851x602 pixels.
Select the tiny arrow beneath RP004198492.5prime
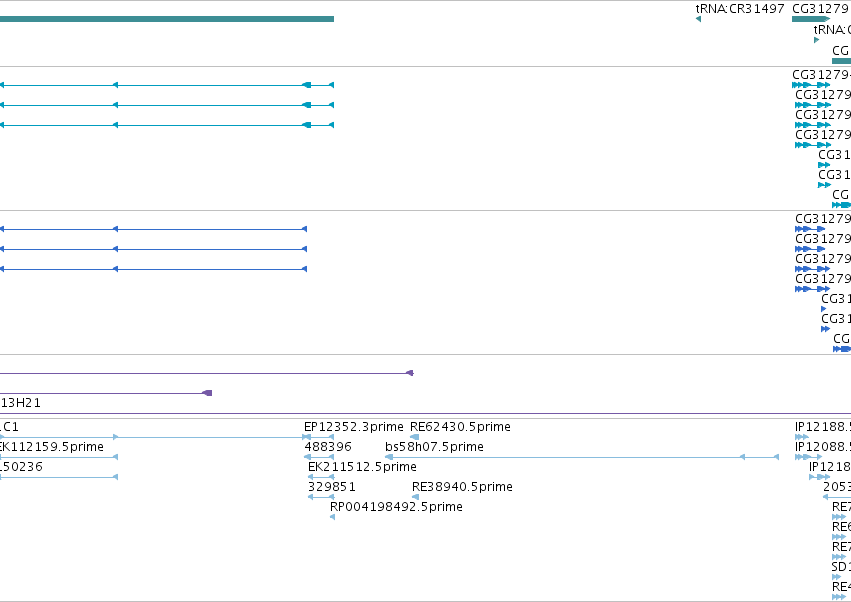(x=332, y=517)
